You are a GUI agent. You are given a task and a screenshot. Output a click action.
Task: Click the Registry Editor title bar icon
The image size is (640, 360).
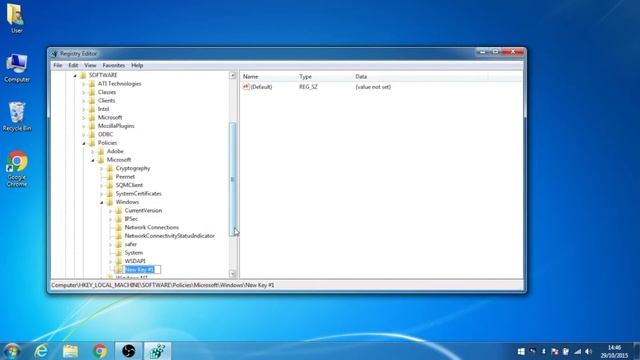tap(55, 53)
